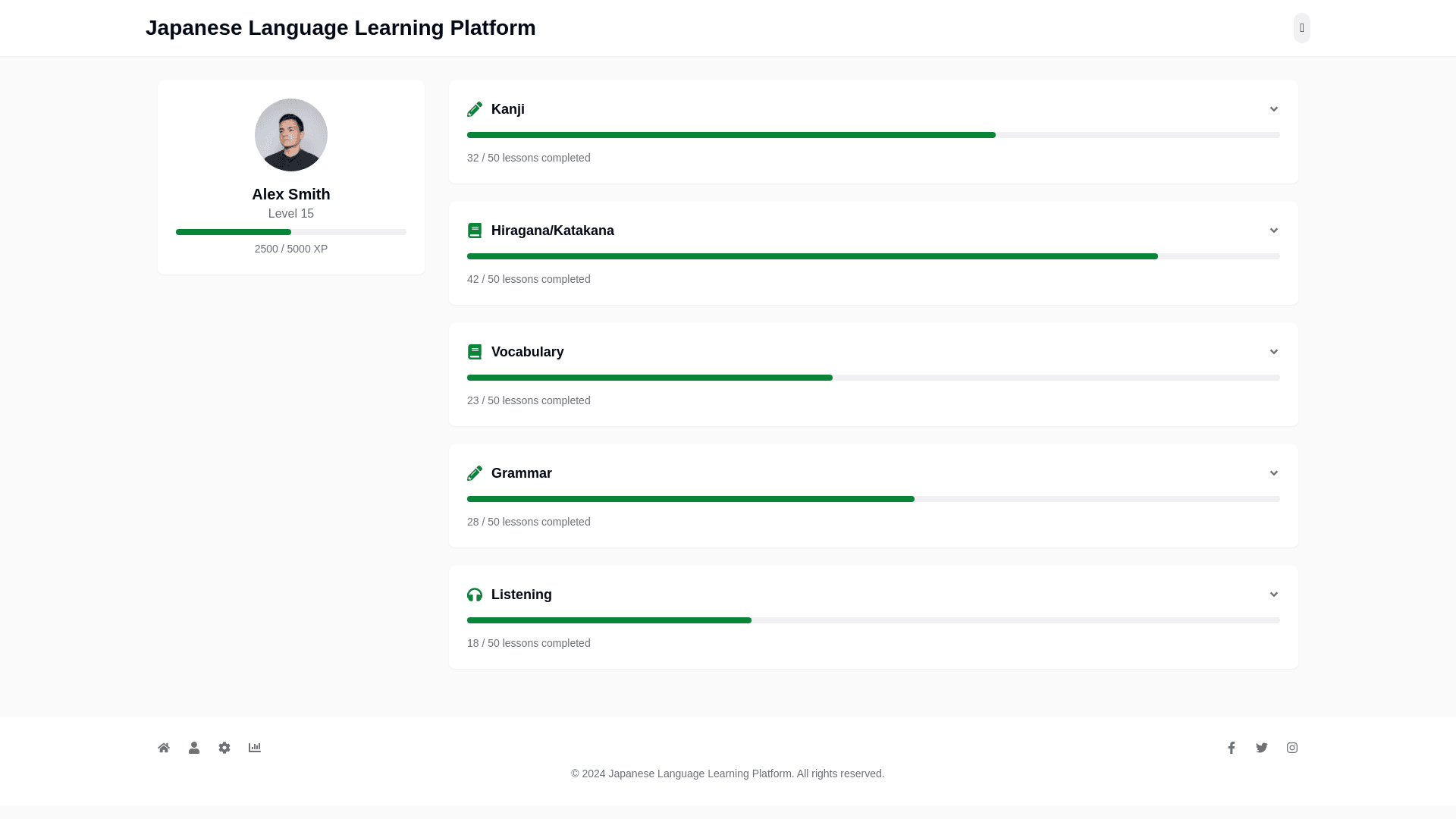1456x819 pixels.
Task: Click Alex Smith's avatar photo
Action: (291, 135)
